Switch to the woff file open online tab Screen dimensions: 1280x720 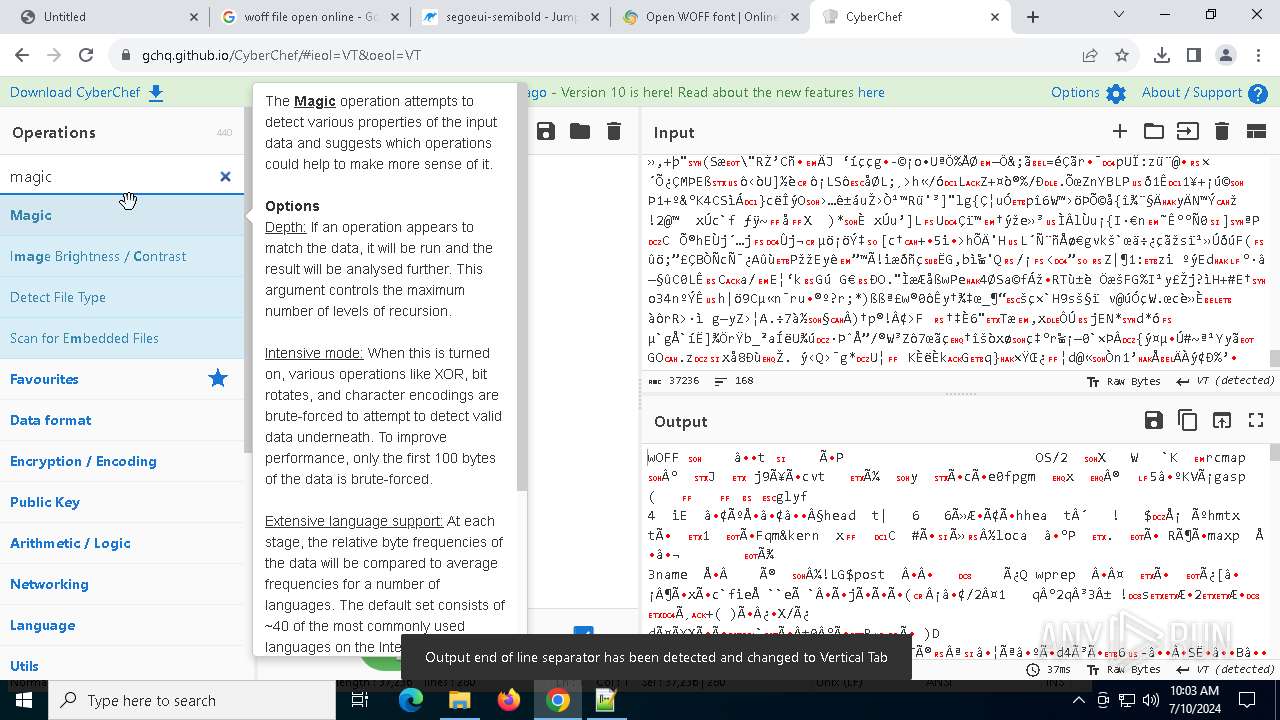pos(310,17)
